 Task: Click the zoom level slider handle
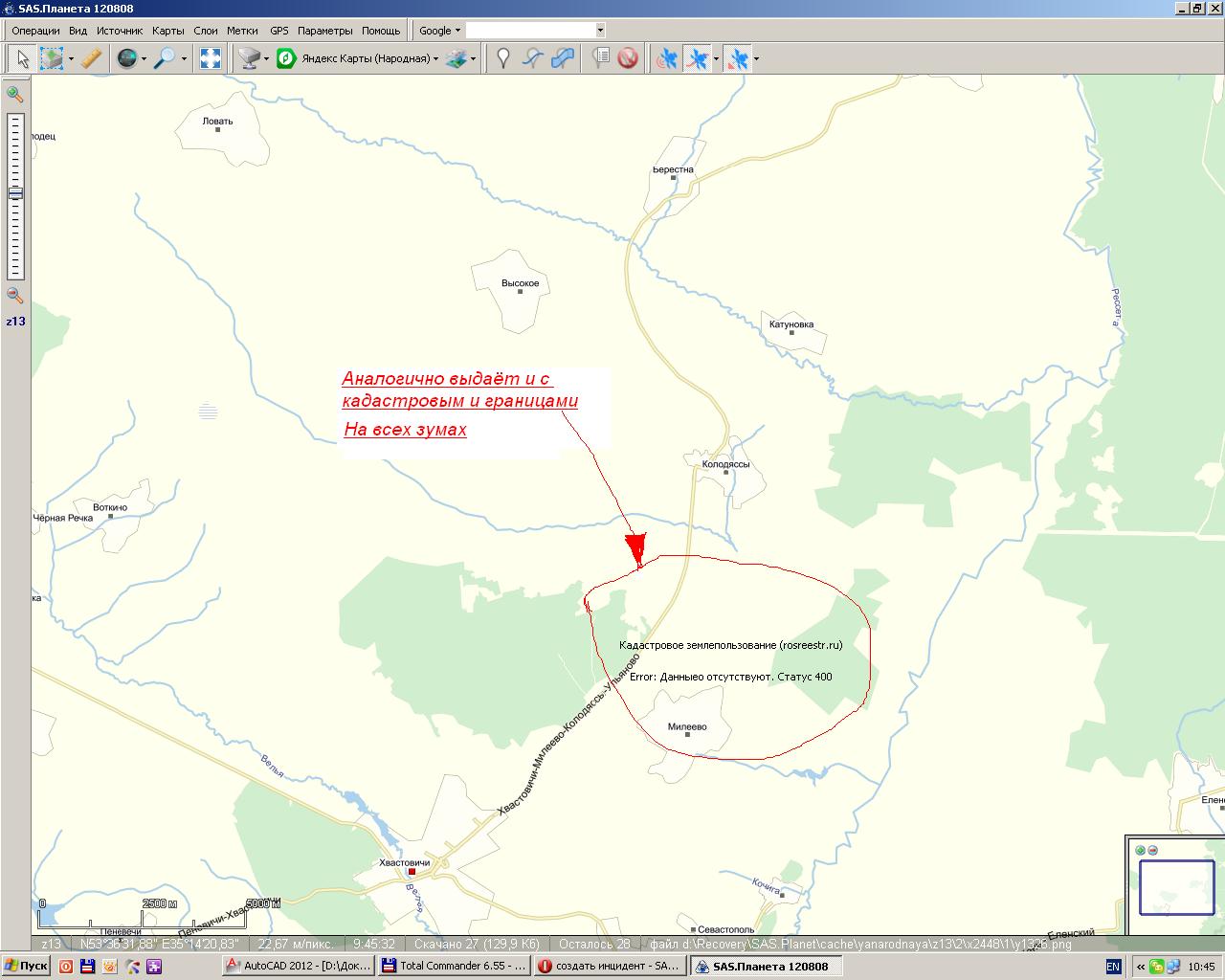coord(14,193)
